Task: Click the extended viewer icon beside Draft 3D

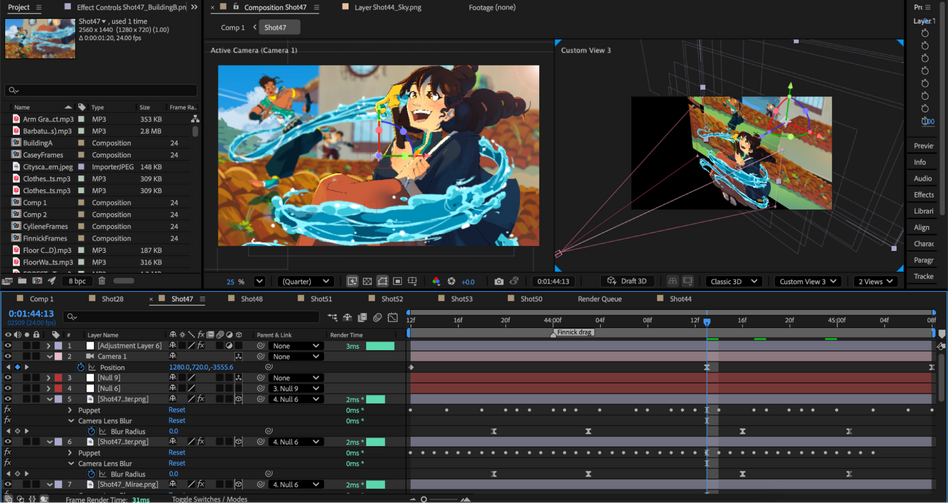Action: click(x=687, y=282)
